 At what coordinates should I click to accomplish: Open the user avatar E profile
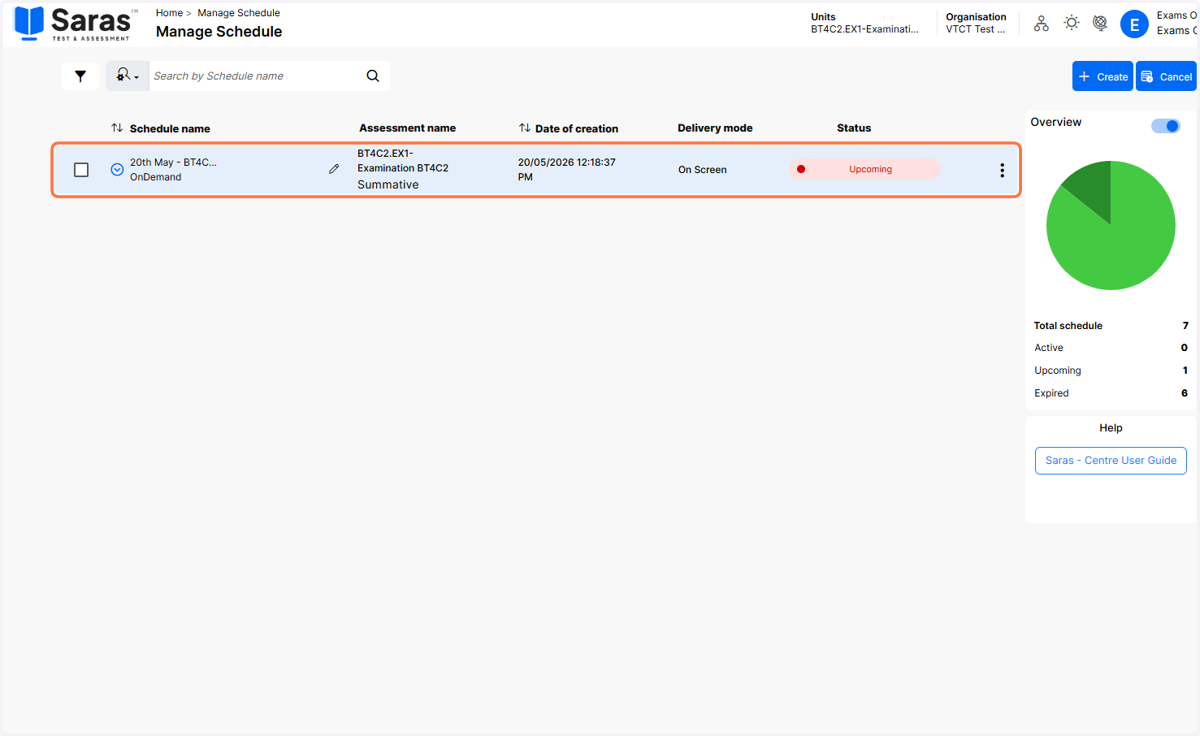point(1134,24)
